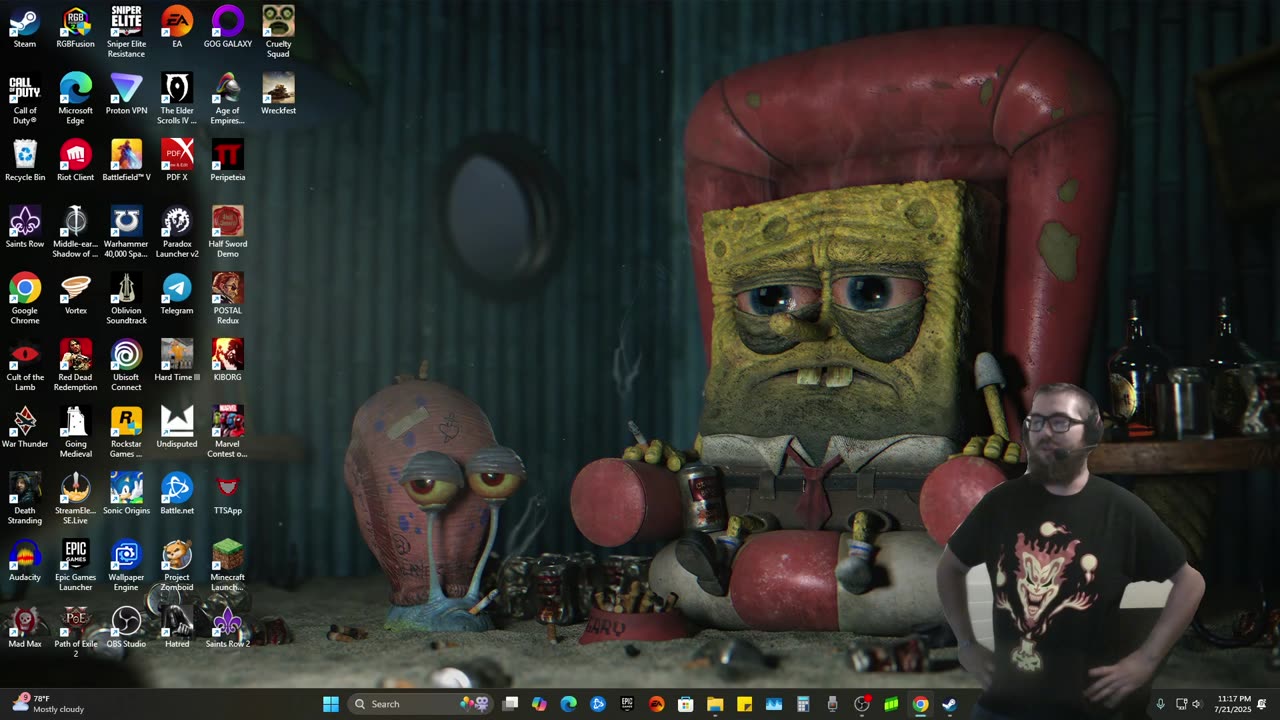Viewport: 1280px width, 720px height.
Task: Select the Warhammer 40,000 desktop shortcut
Action: pyautogui.click(x=126, y=232)
